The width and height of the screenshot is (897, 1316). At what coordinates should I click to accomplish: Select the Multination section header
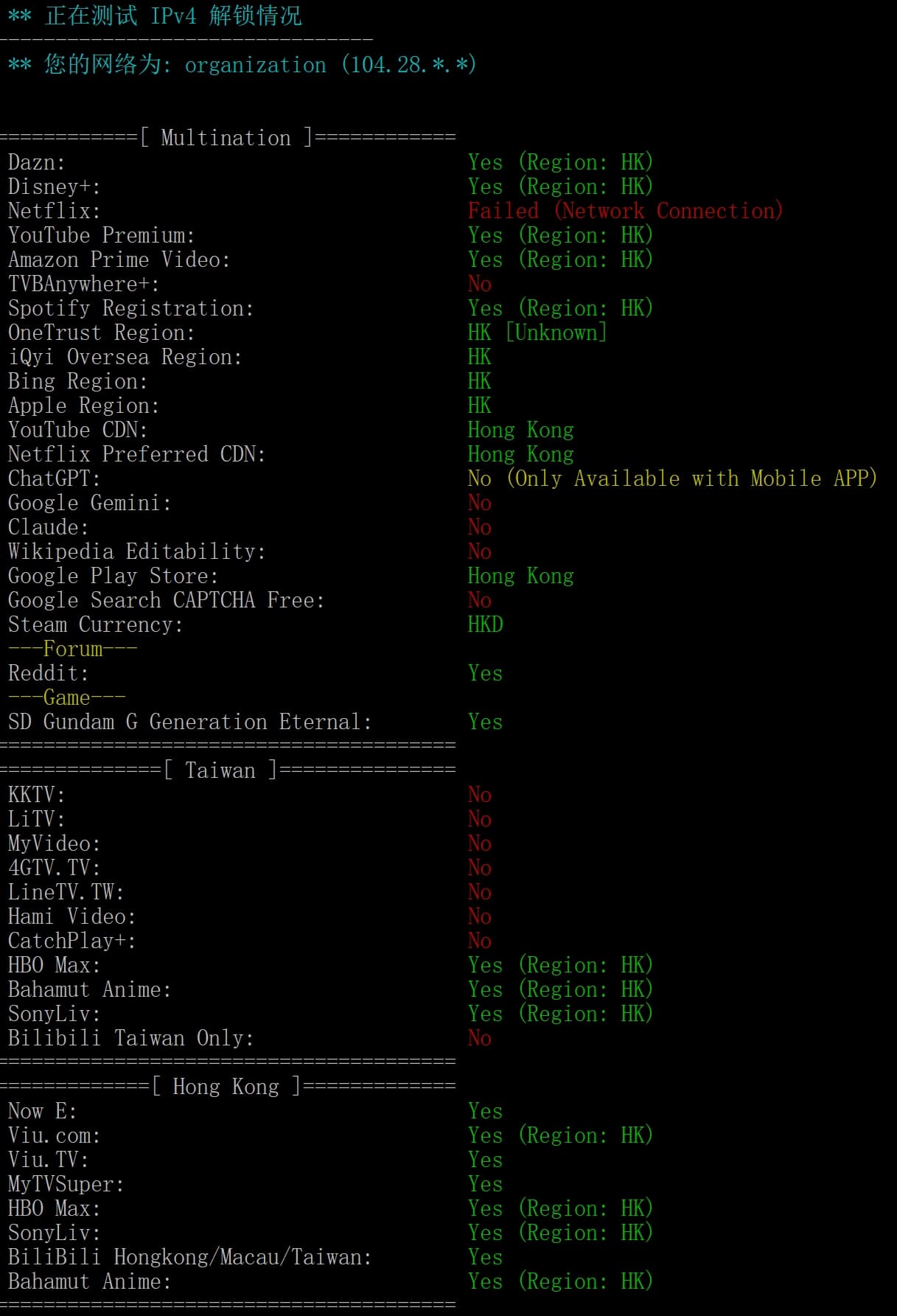click(226, 138)
